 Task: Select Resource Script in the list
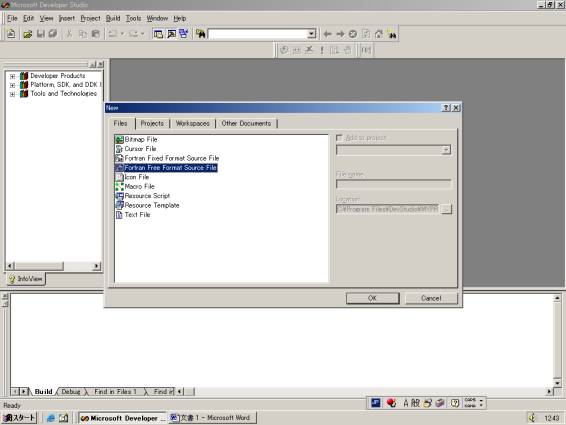pos(147,196)
